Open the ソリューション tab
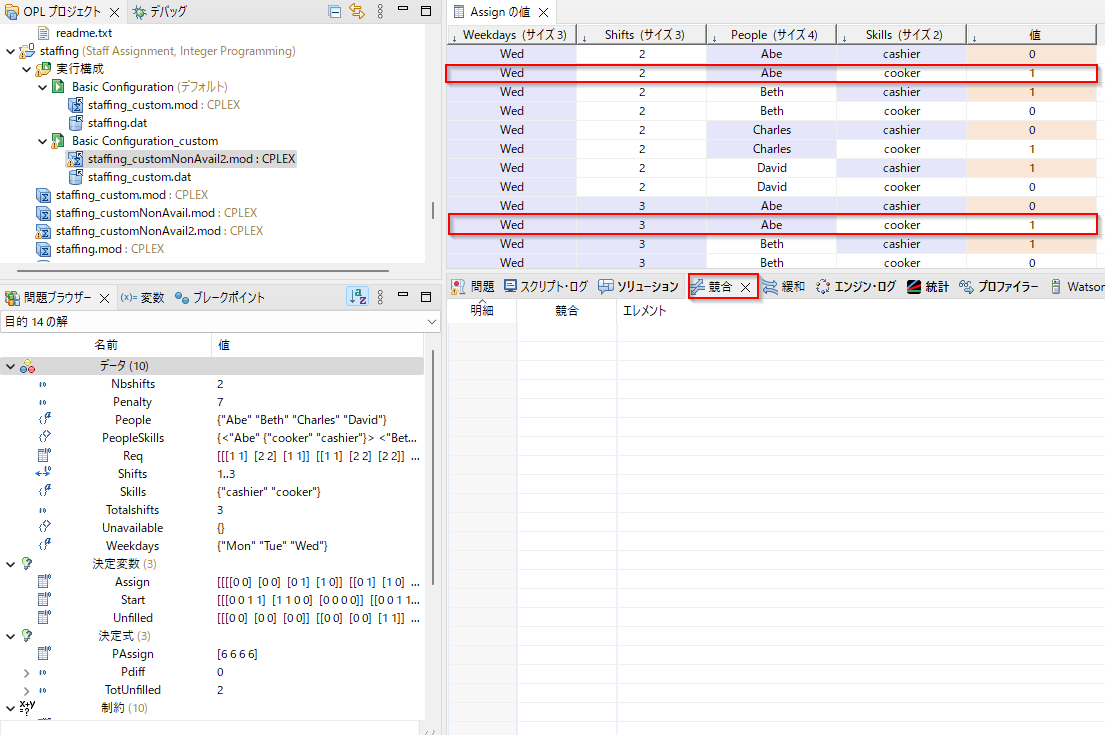 (638, 286)
